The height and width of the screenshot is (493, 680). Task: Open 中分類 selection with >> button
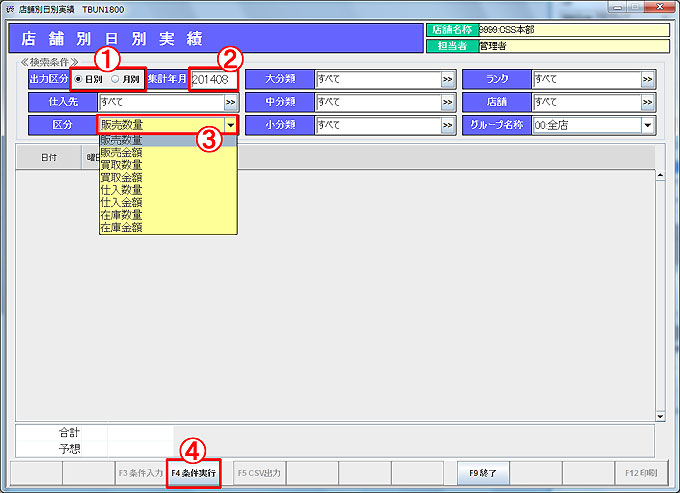coord(448,103)
